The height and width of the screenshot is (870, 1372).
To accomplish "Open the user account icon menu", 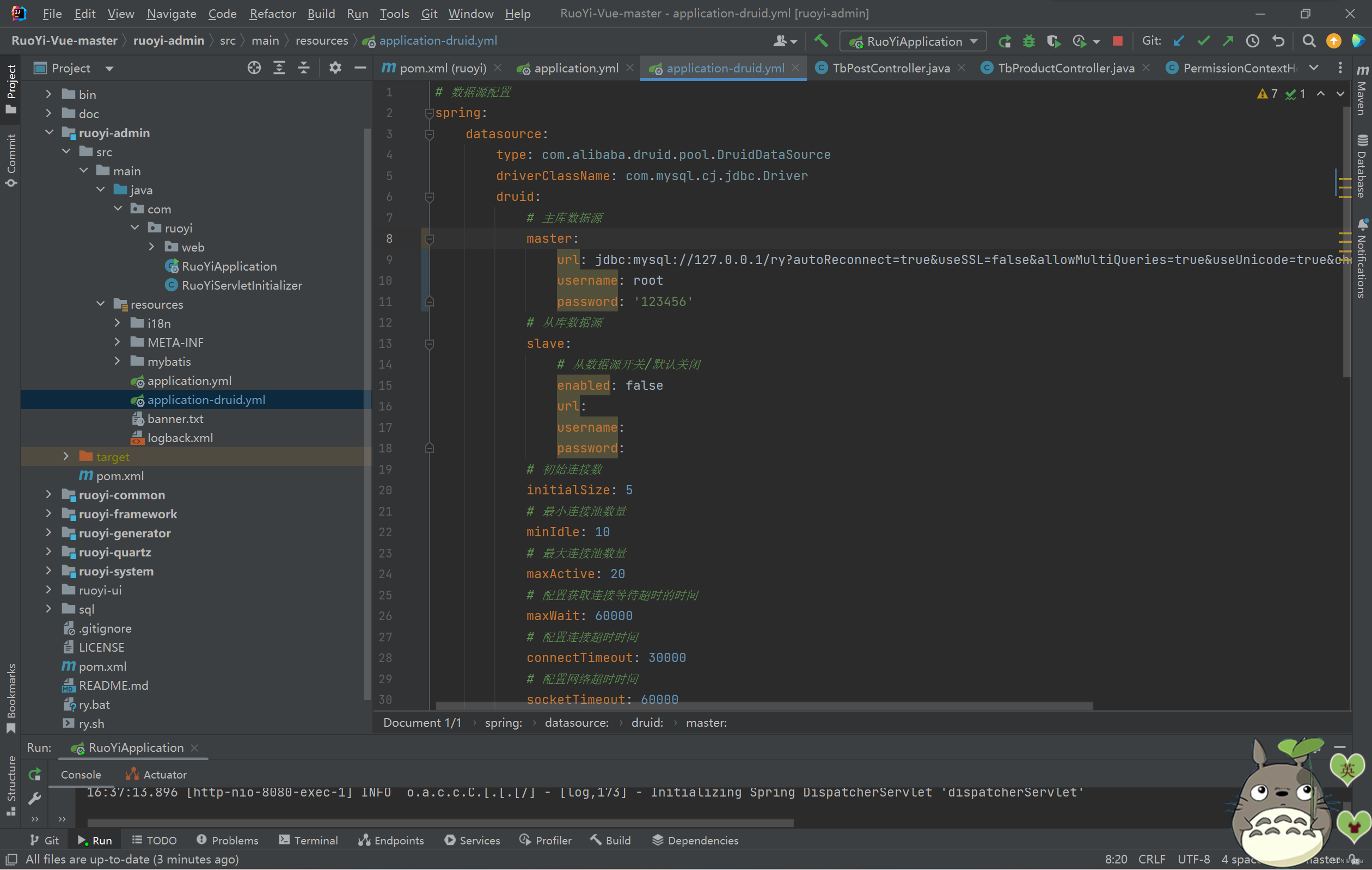I will pos(785,41).
